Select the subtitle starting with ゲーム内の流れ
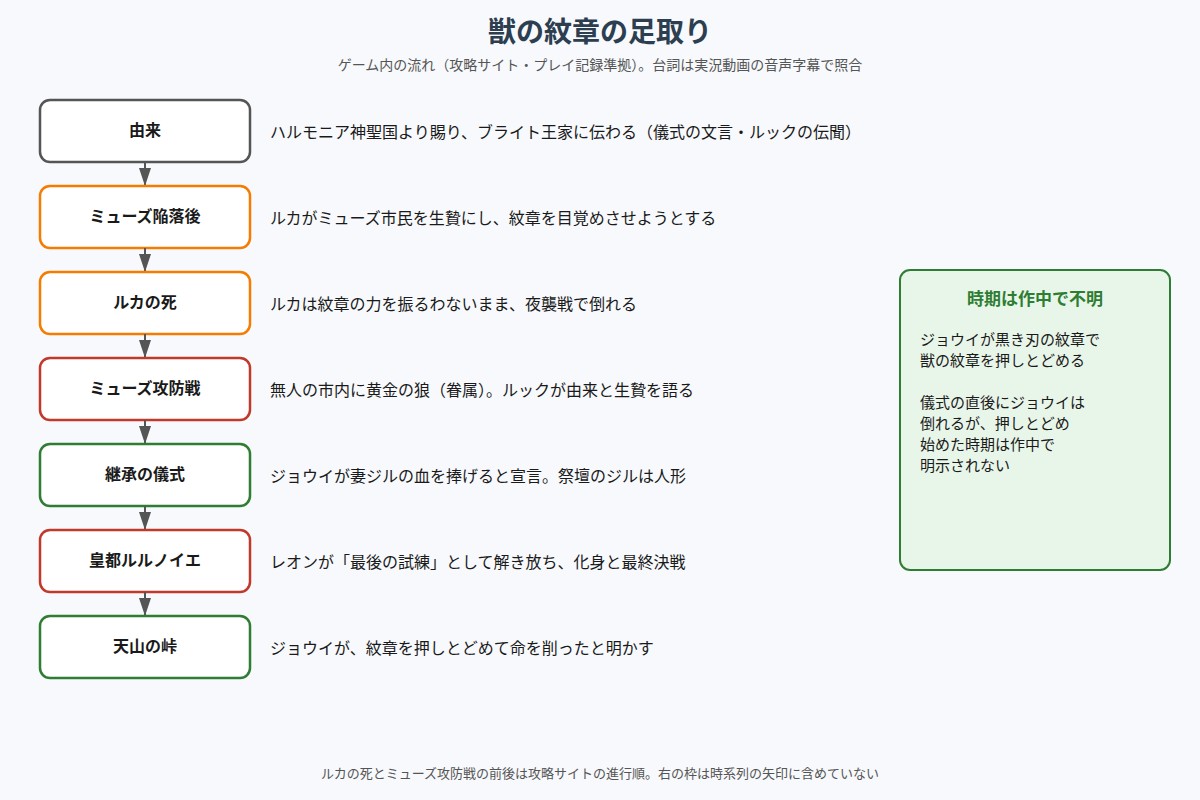Viewport: 1200px width, 800px height. [600, 66]
